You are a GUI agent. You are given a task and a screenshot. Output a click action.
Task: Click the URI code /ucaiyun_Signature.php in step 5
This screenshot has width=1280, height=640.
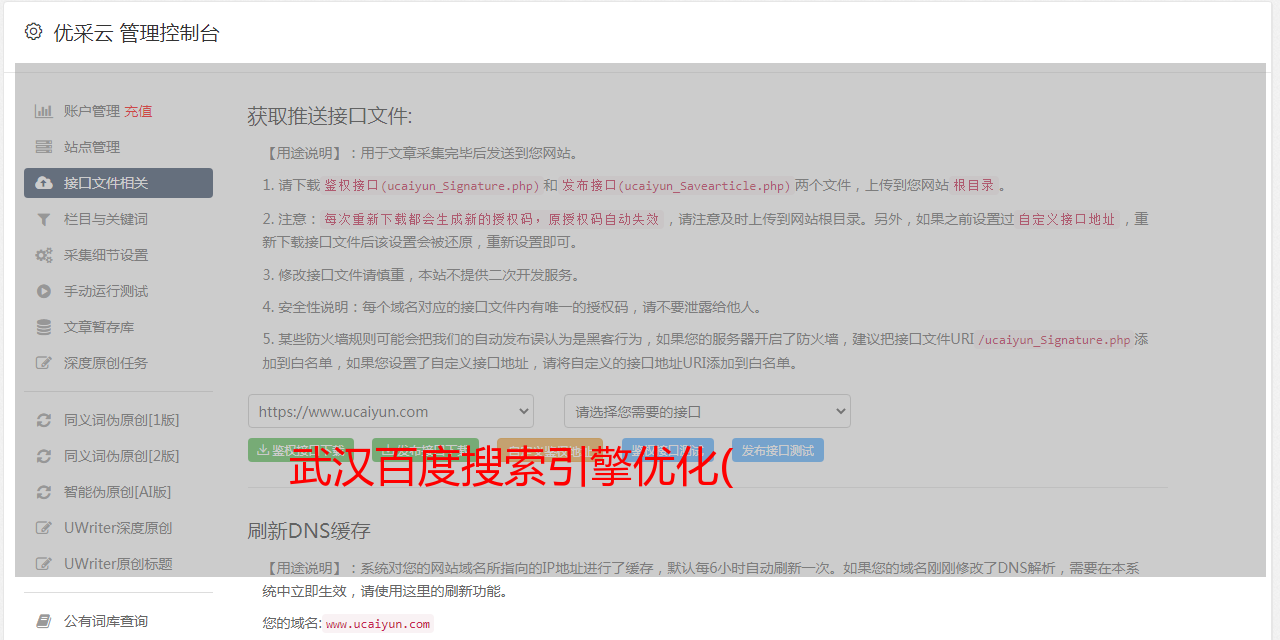[x=1055, y=339]
